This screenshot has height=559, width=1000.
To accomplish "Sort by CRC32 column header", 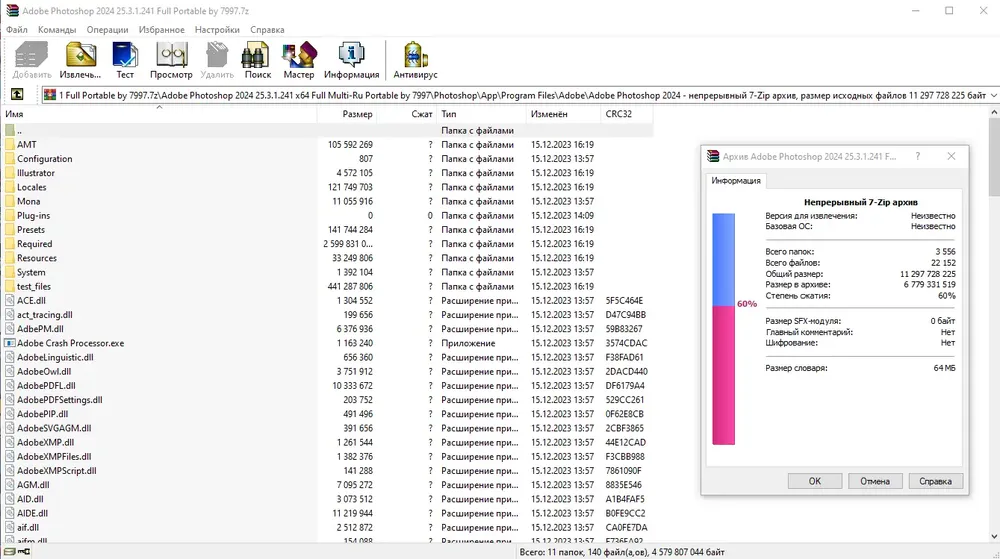I will [626, 114].
